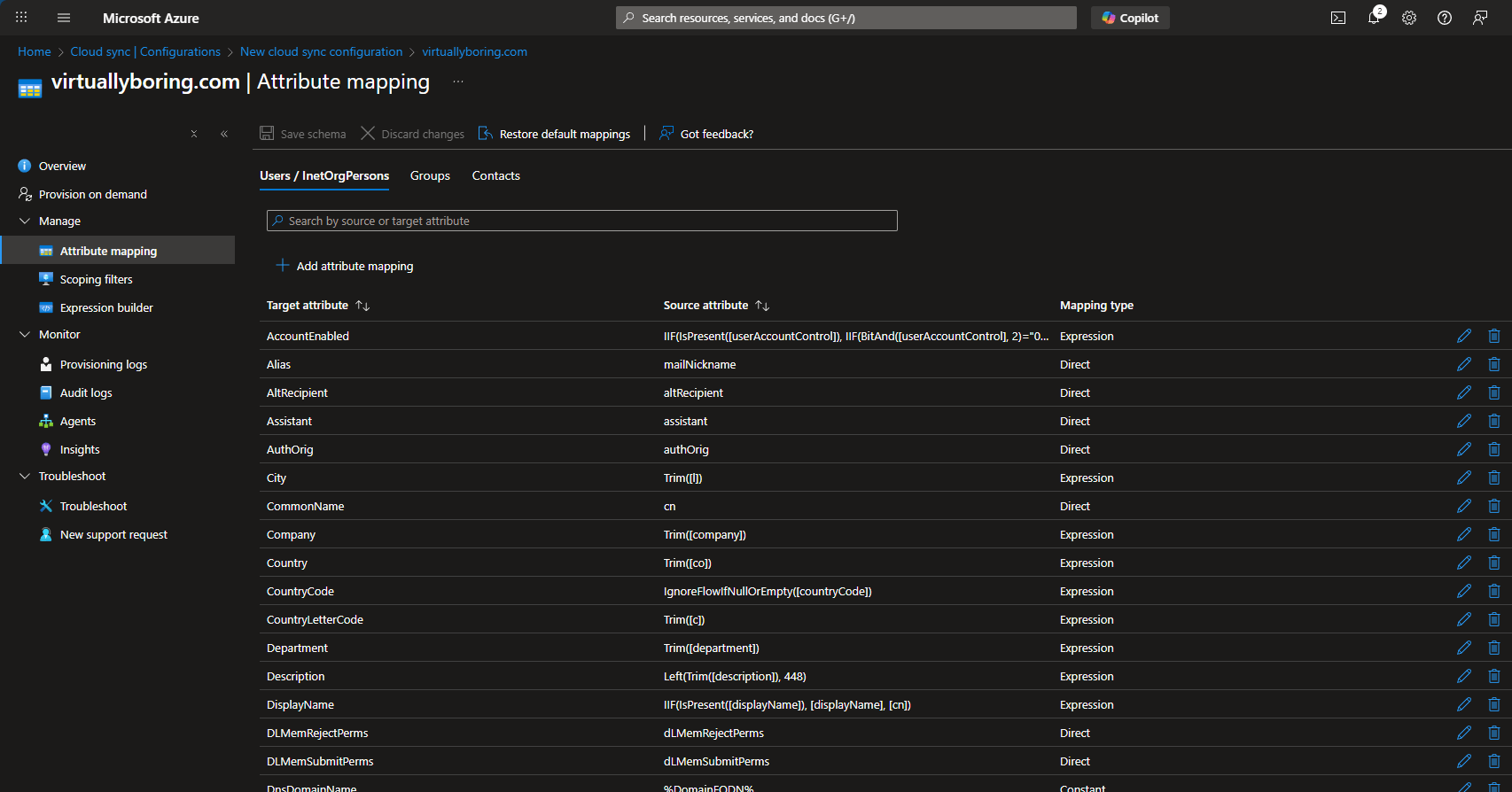Delete the Alias mapping

click(1494, 364)
